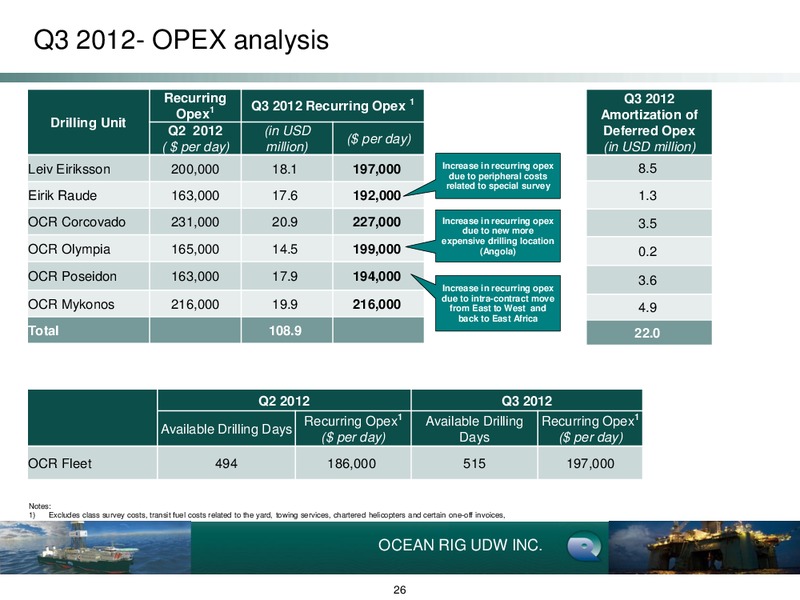Click the 'Amortization of Deferred Opex' header
This screenshot has width=800, height=600.
(649, 122)
